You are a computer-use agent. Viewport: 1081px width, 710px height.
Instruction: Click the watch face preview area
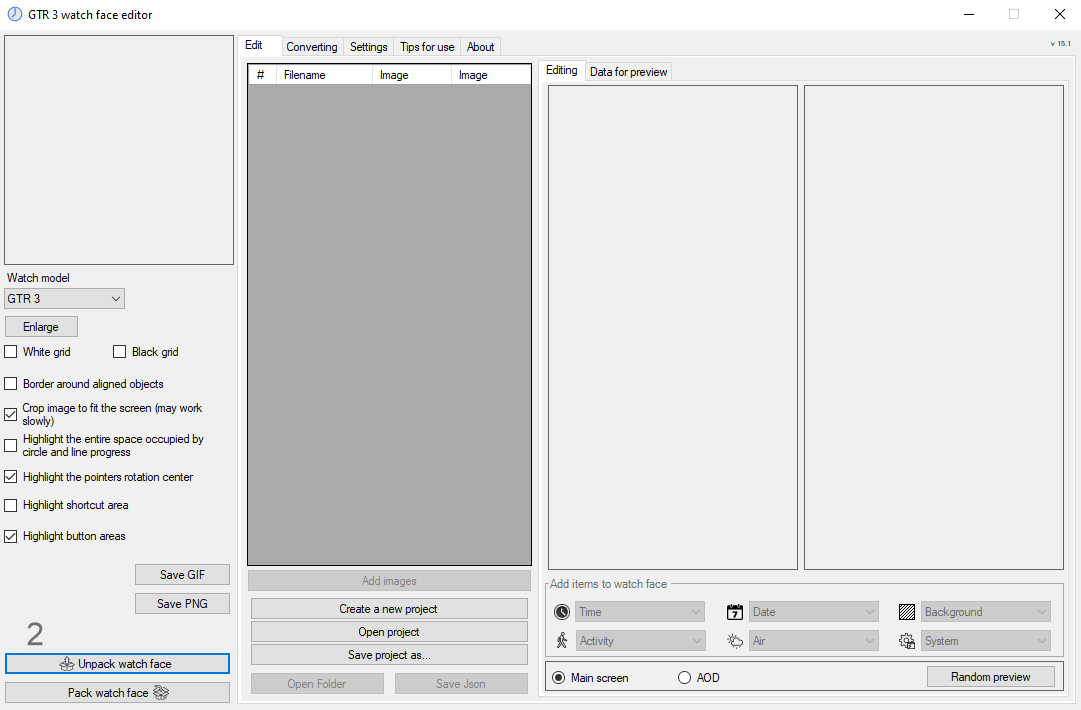119,150
